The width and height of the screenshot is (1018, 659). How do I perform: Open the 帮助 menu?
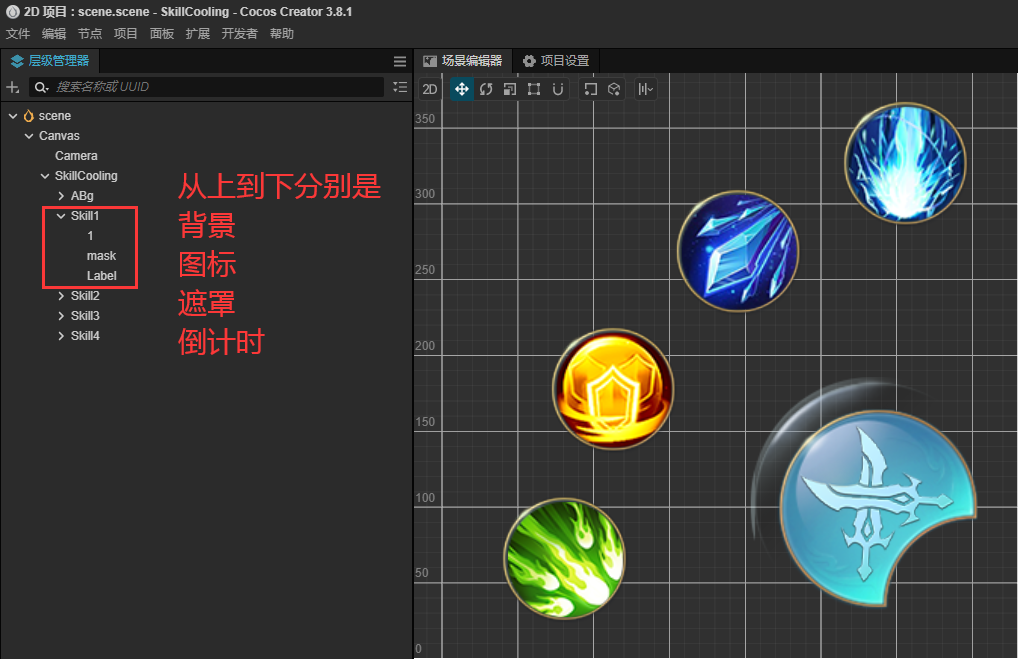[282, 34]
